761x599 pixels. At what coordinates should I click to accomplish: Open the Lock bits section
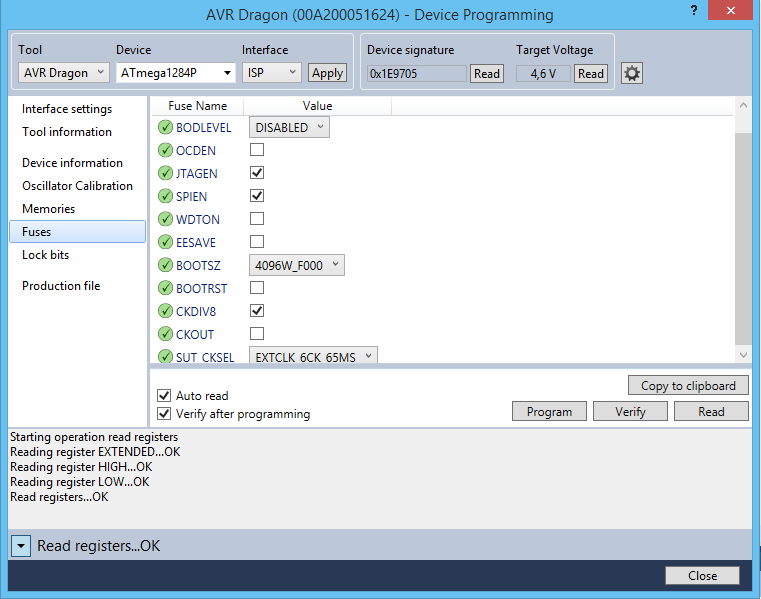(46, 255)
